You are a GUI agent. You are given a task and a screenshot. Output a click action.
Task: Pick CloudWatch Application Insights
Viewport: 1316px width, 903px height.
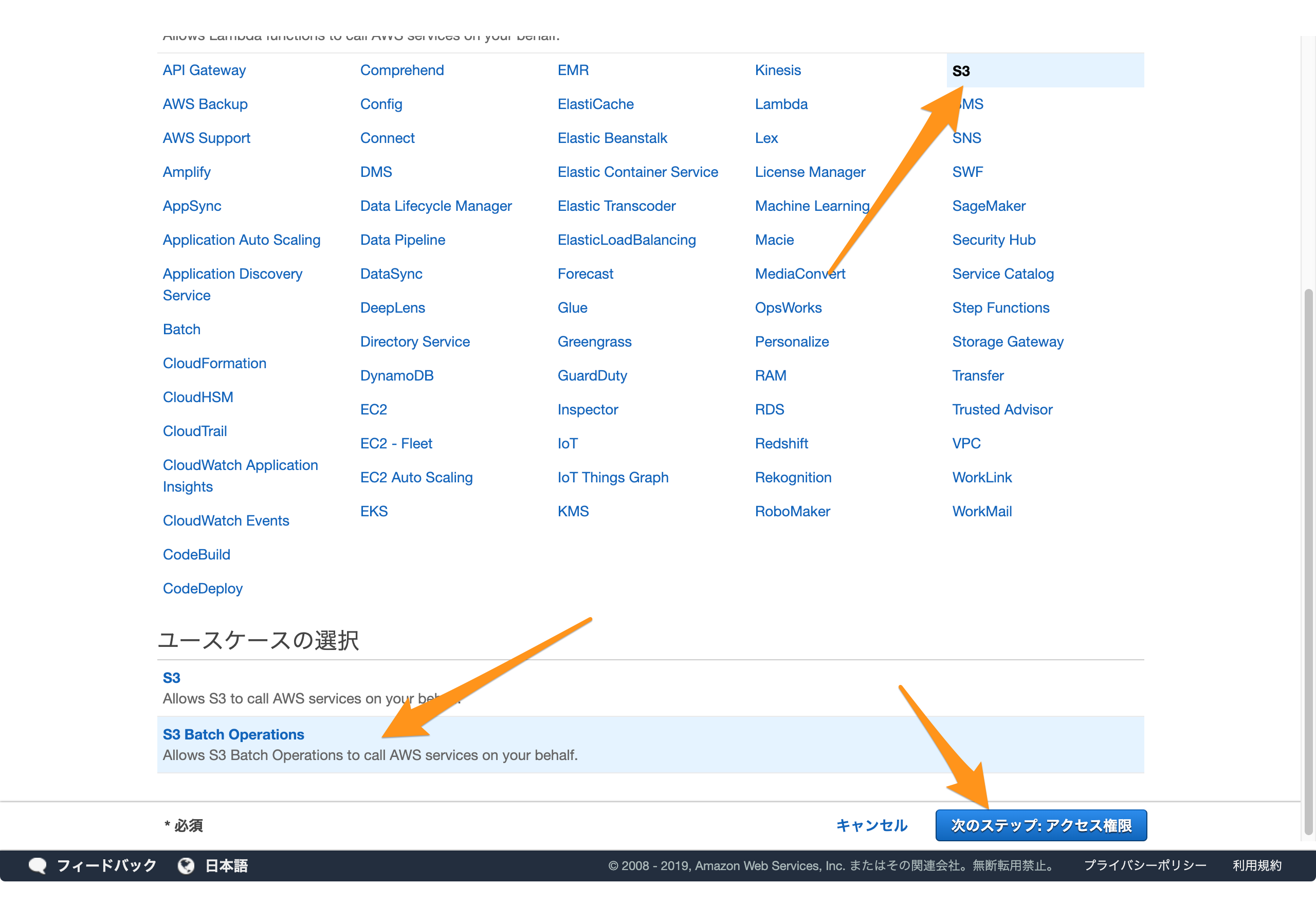(x=240, y=476)
